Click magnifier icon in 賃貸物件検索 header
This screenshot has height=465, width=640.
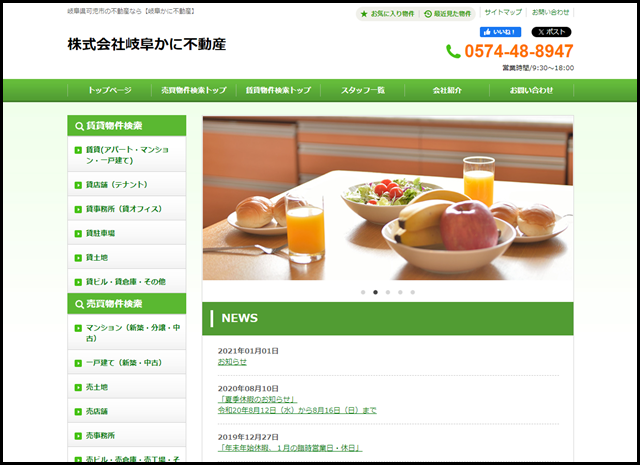(x=79, y=126)
